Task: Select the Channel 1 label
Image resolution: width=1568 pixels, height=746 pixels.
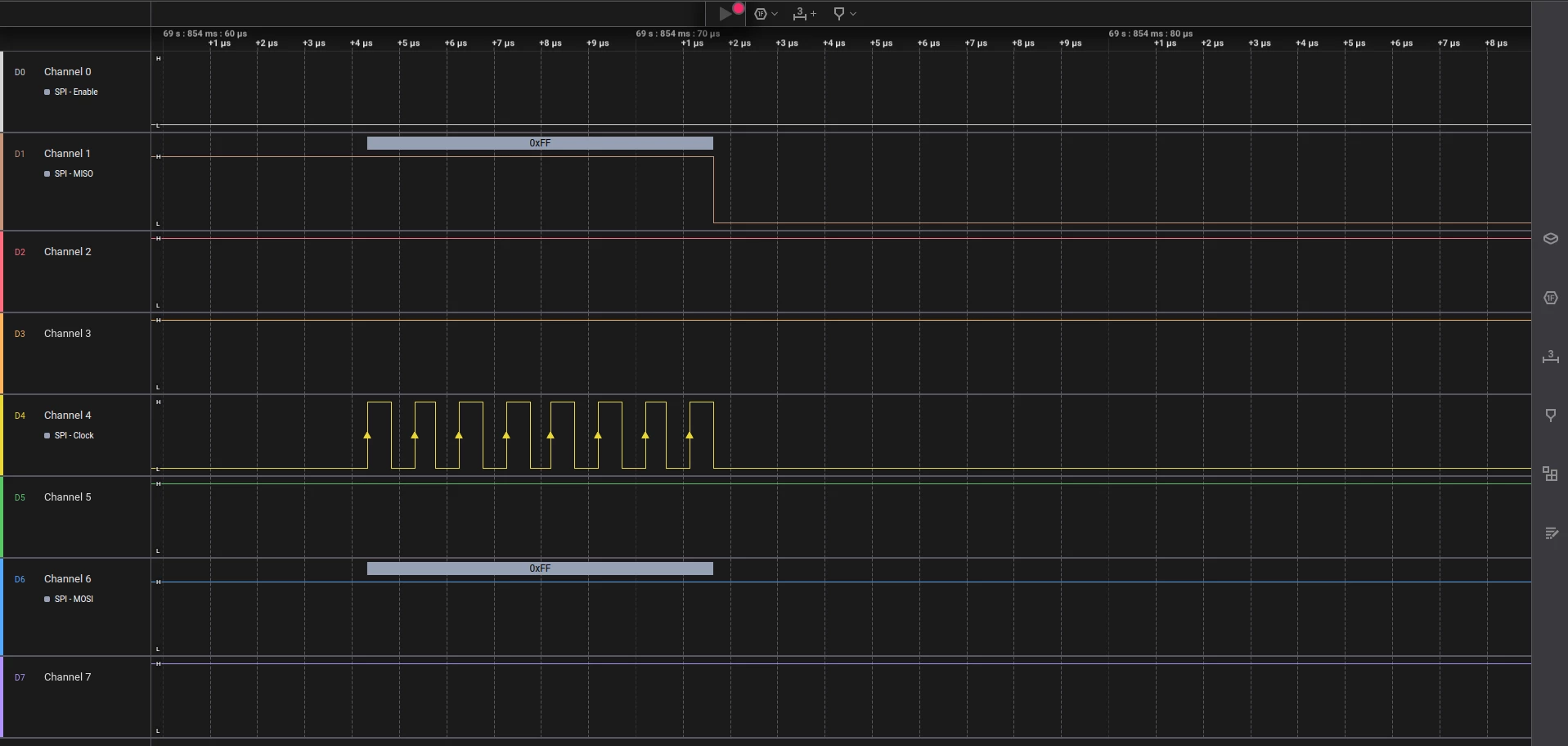Action: click(67, 154)
